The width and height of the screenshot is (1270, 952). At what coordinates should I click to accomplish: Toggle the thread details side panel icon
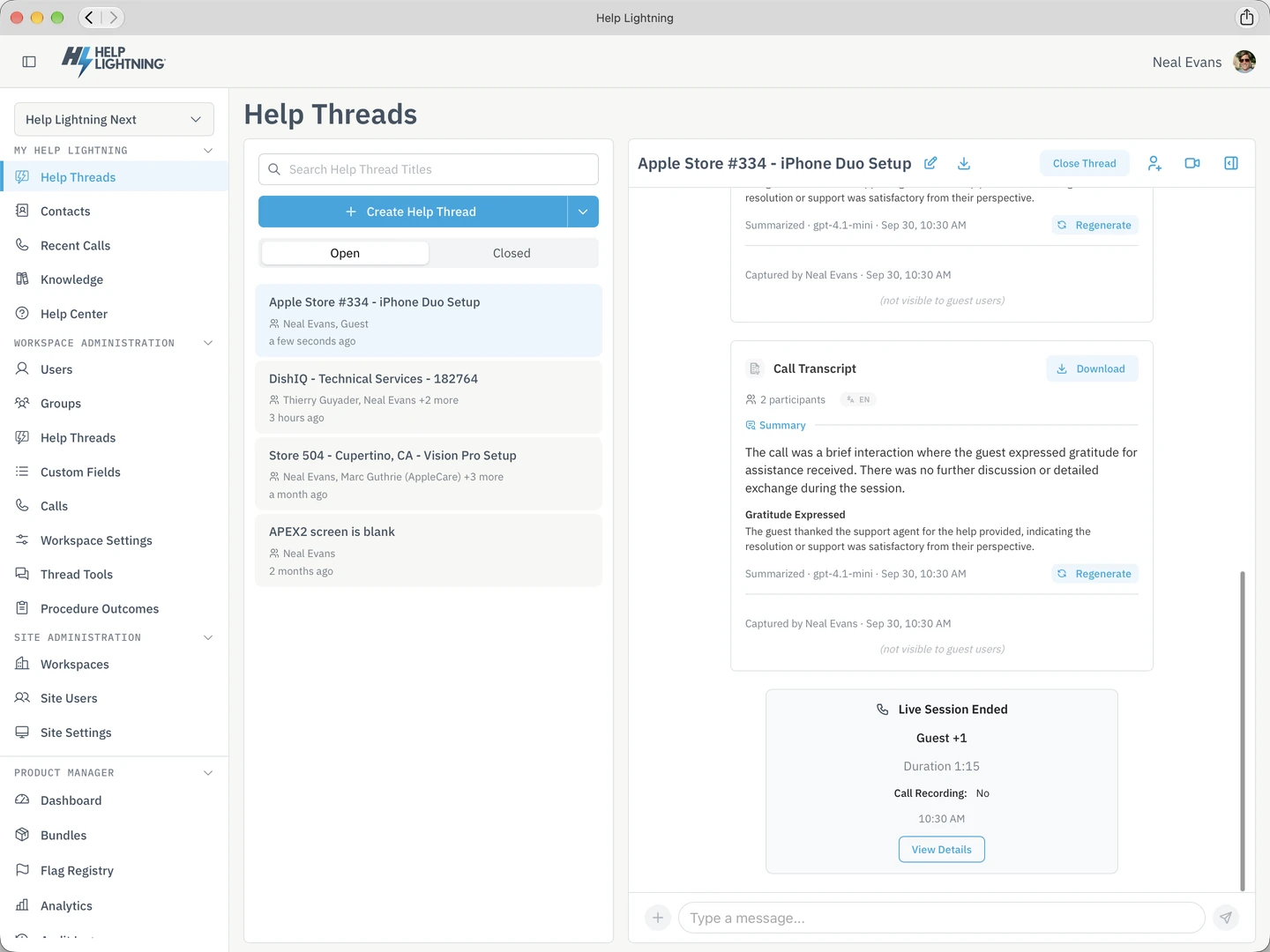[1231, 163]
